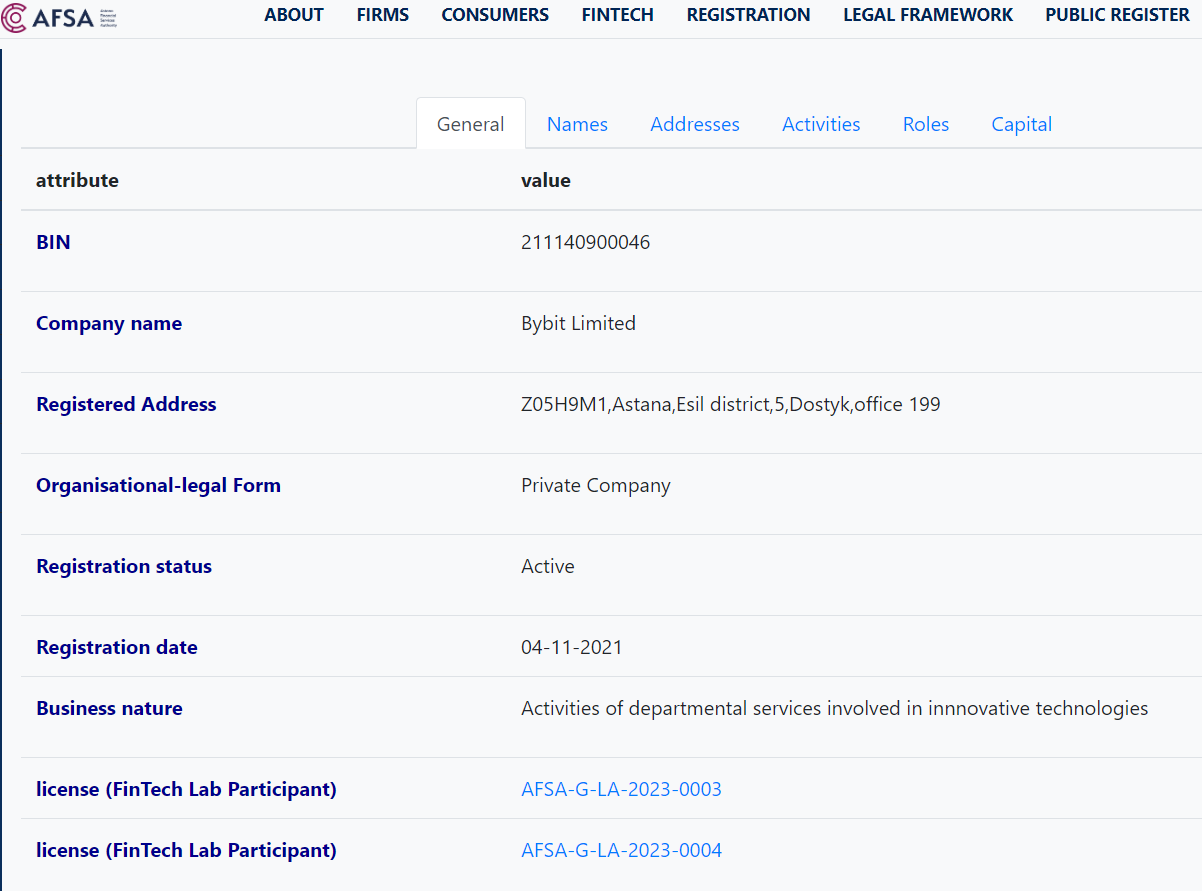
Task: Click the Registered Address label
Action: (x=126, y=404)
